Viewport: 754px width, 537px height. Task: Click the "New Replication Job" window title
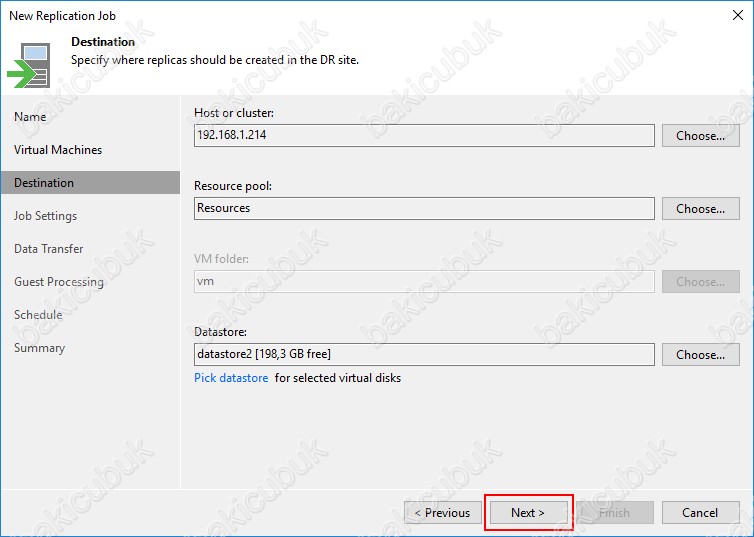coord(63,15)
